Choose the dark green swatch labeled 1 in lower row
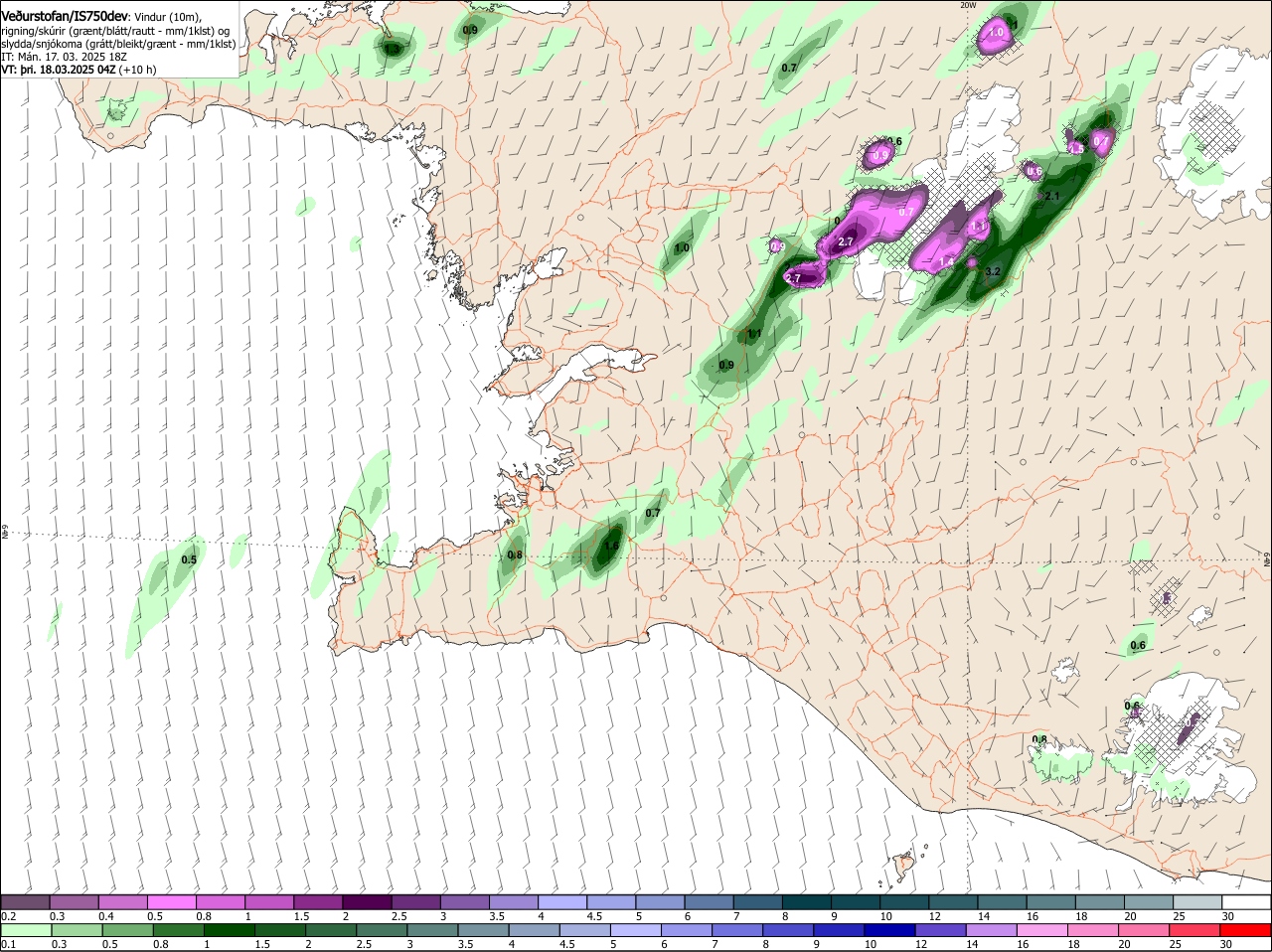The height and width of the screenshot is (952, 1272). pyautogui.click(x=228, y=930)
